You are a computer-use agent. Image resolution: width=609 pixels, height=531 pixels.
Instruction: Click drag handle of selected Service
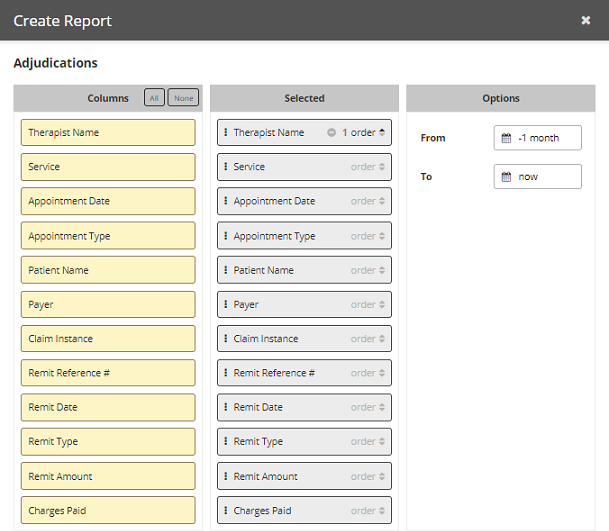pos(226,166)
